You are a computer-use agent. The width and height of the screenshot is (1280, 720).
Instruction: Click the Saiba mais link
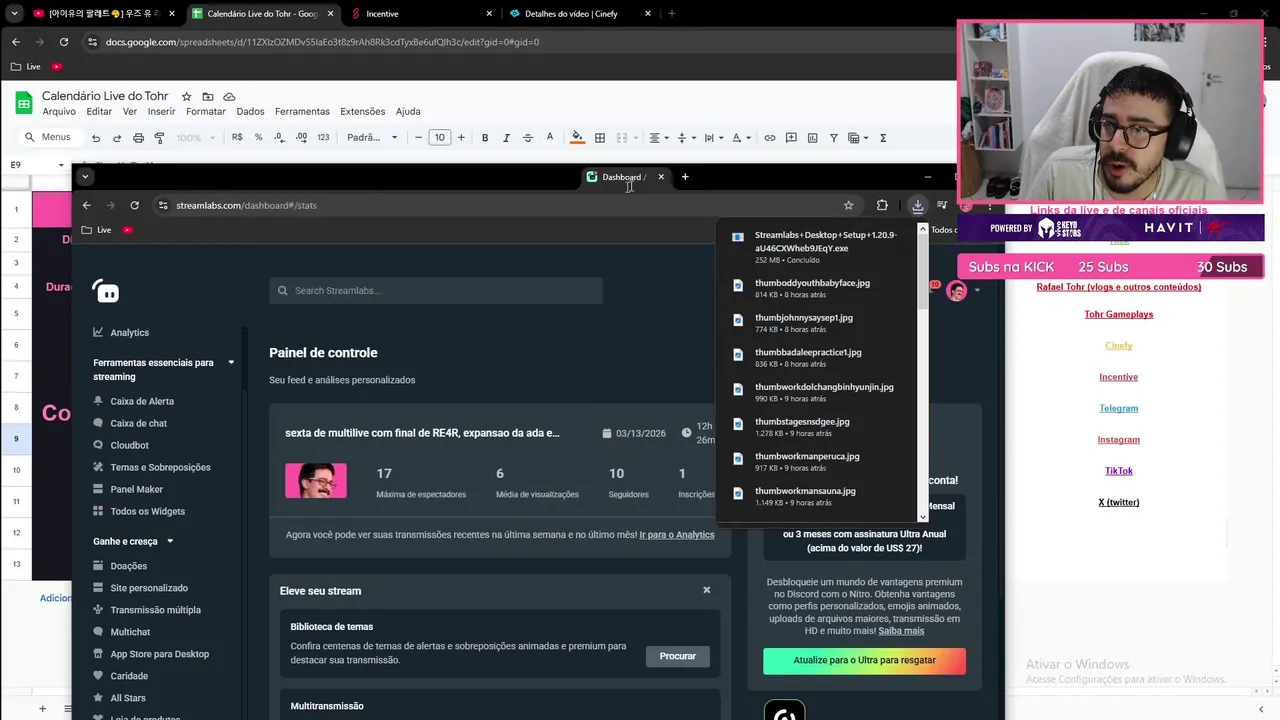click(x=901, y=631)
